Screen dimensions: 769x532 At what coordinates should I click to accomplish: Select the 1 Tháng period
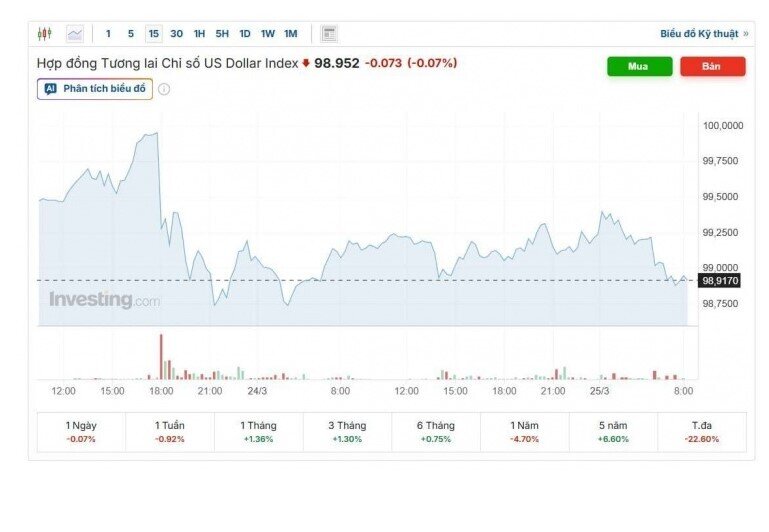click(x=258, y=432)
